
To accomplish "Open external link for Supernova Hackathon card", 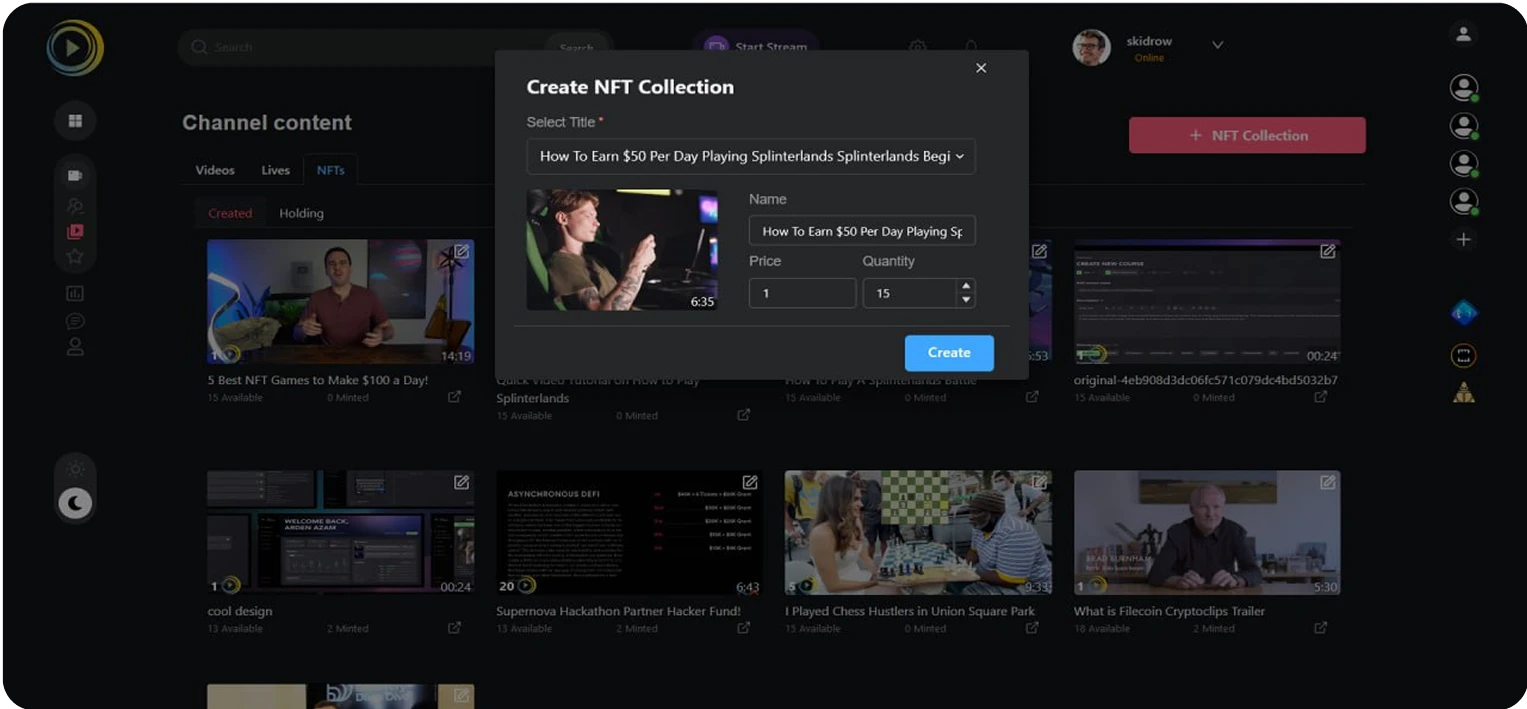I will coord(743,628).
